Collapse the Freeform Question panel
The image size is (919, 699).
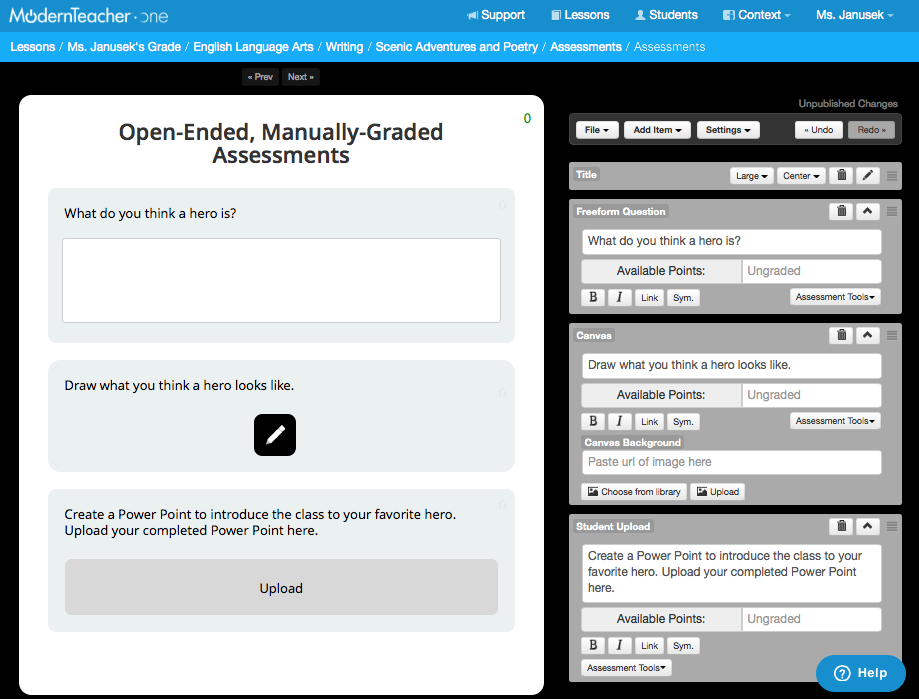[868, 211]
